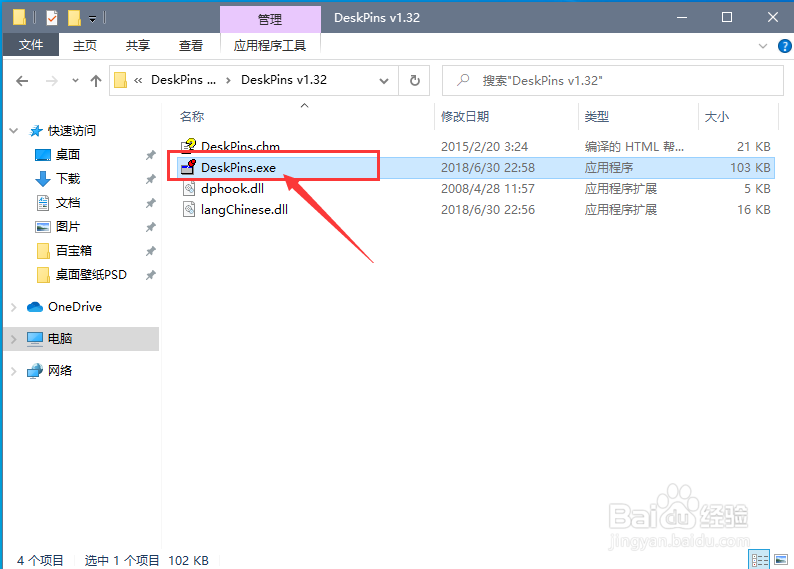Click the 2018/6/30 22:58 date cell
Image resolution: width=794 pixels, height=569 pixels.
(x=488, y=168)
